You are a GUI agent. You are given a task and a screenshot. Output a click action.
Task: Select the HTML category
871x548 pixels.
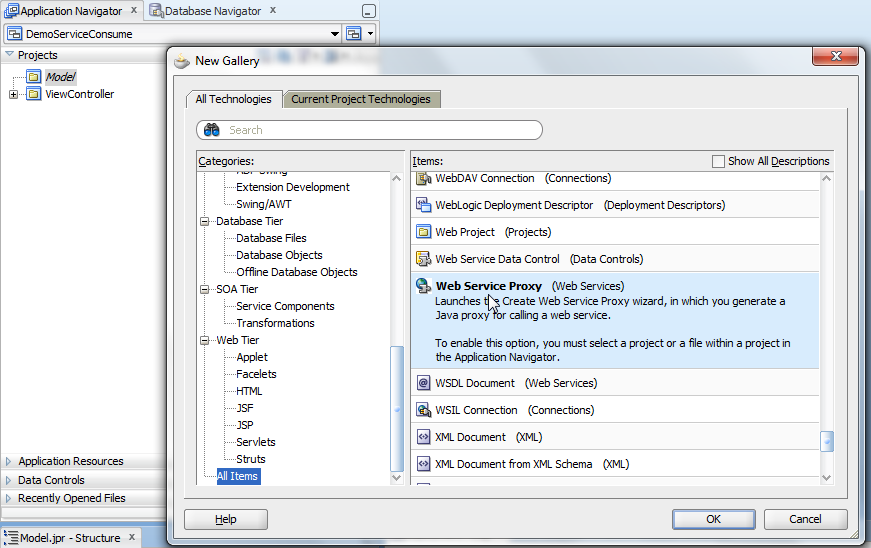[249, 391]
